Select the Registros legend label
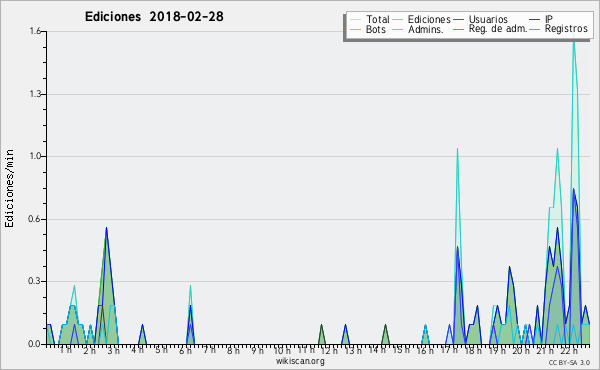The height and width of the screenshot is (370, 600). 566,29
